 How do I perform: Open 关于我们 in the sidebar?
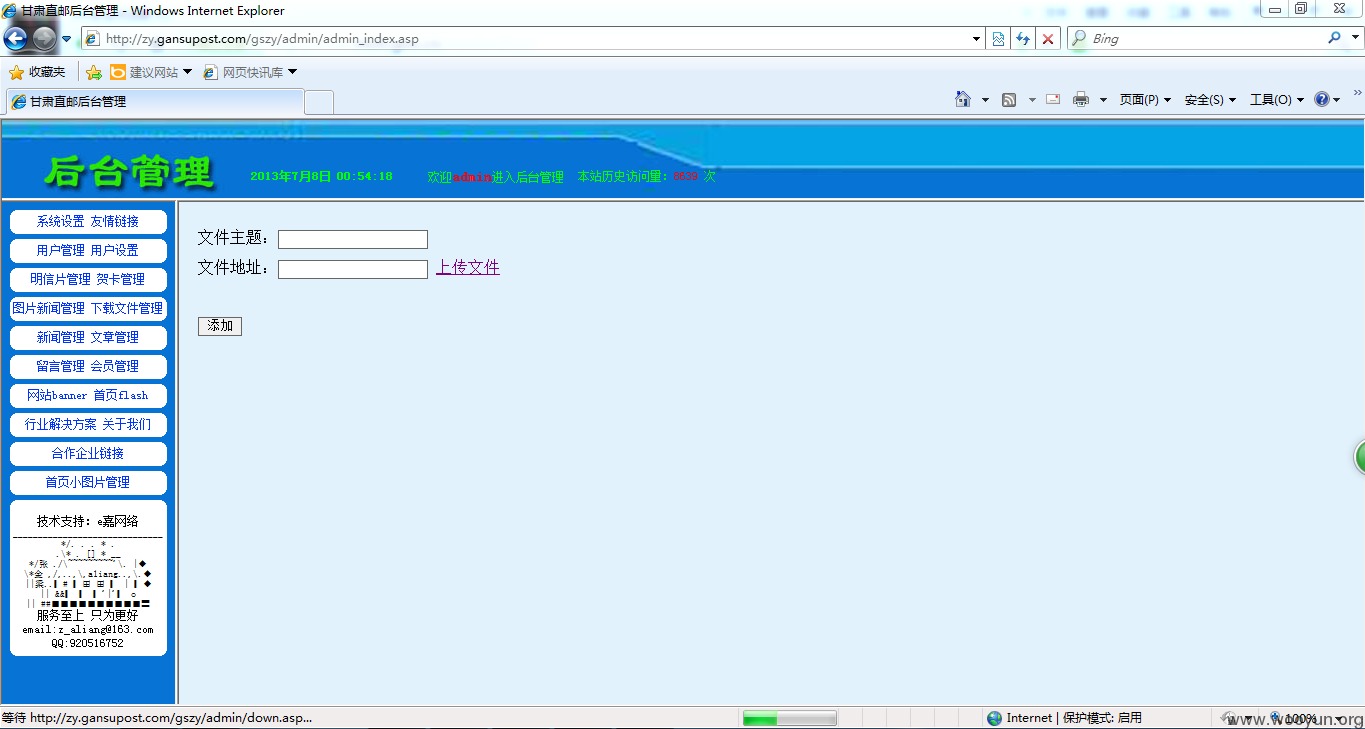(127, 425)
